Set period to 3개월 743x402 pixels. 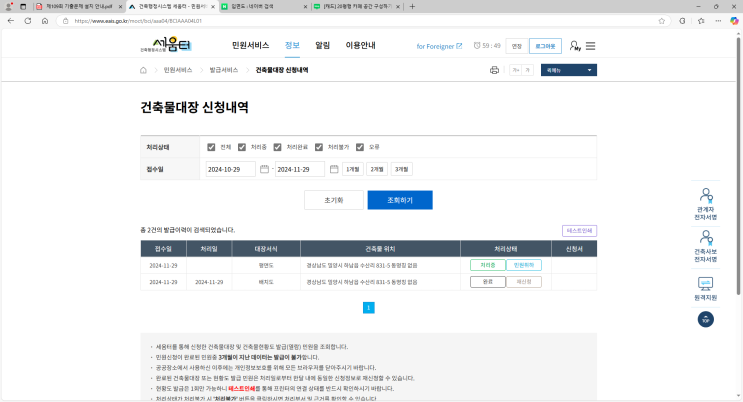[x=401, y=169]
